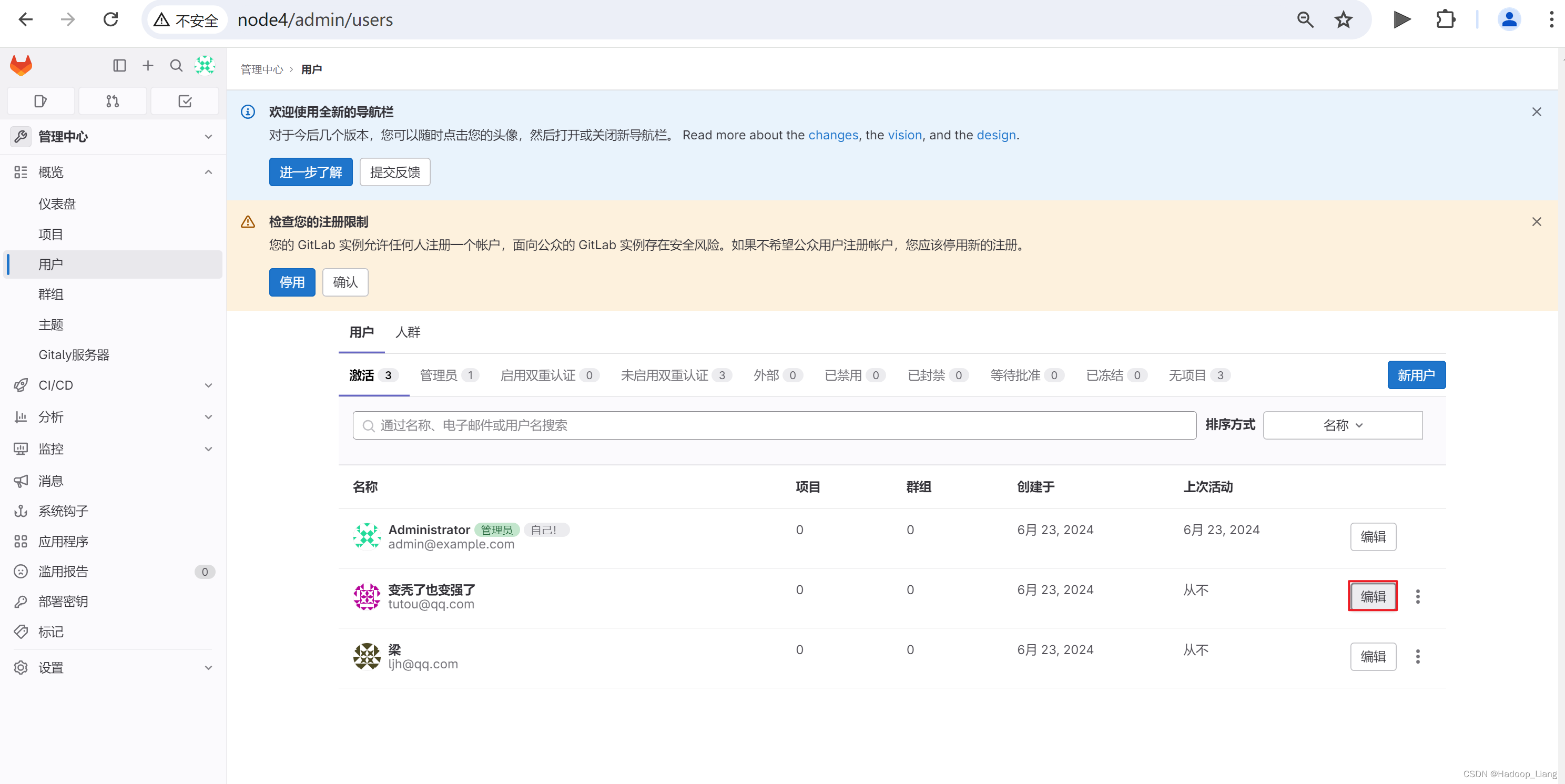
Task: Click the GitLab fox logo
Action: (x=21, y=66)
